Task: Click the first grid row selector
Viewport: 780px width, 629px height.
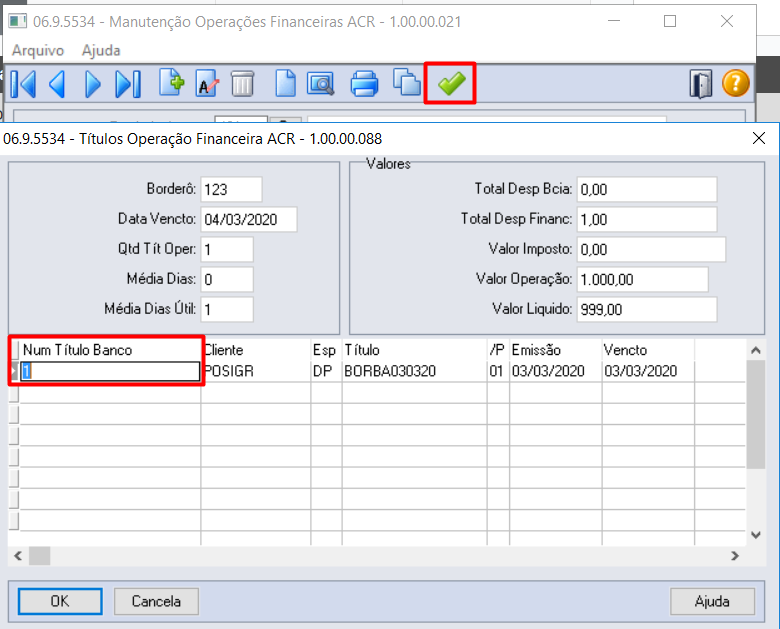Action: (14, 371)
